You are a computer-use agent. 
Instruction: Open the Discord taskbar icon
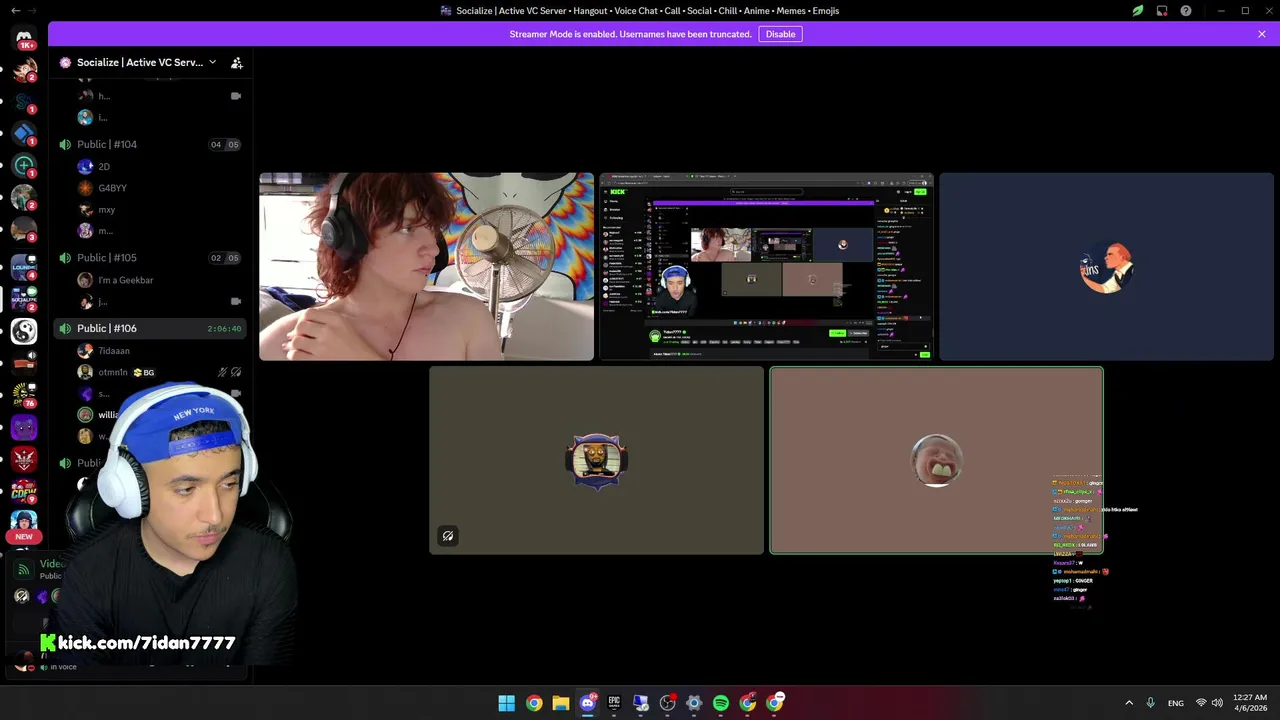[x=588, y=703]
